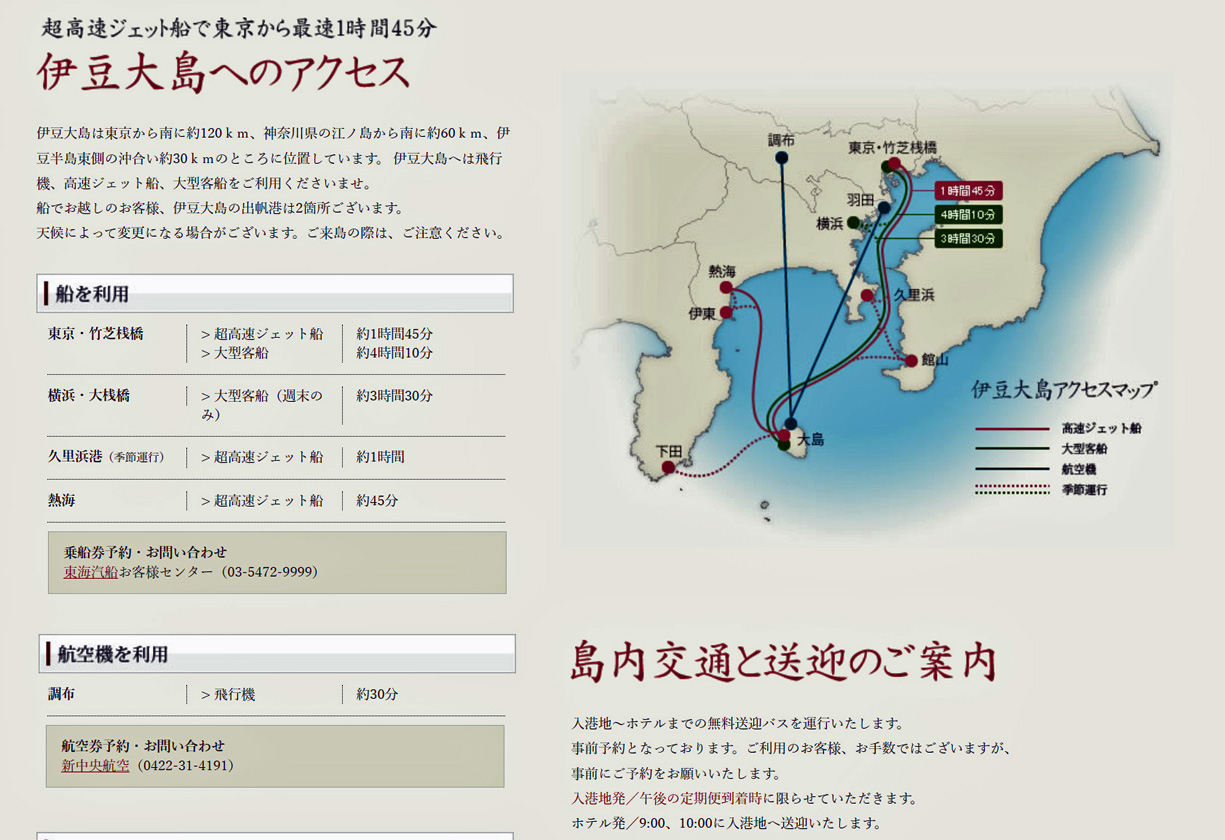Click the 調布 airport marker on map
This screenshot has height=840, width=1225.
coord(781,158)
